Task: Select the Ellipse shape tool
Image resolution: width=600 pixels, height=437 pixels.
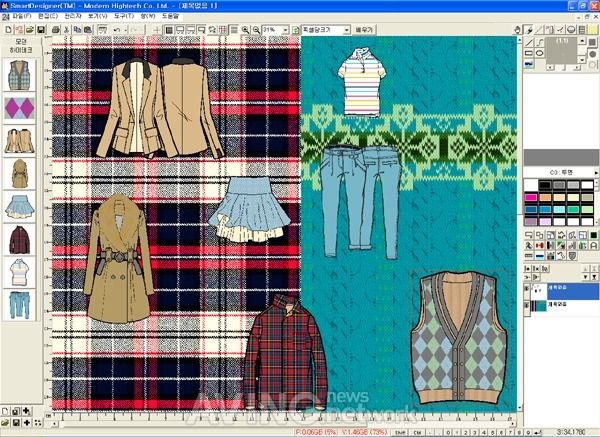Action: (x=540, y=53)
